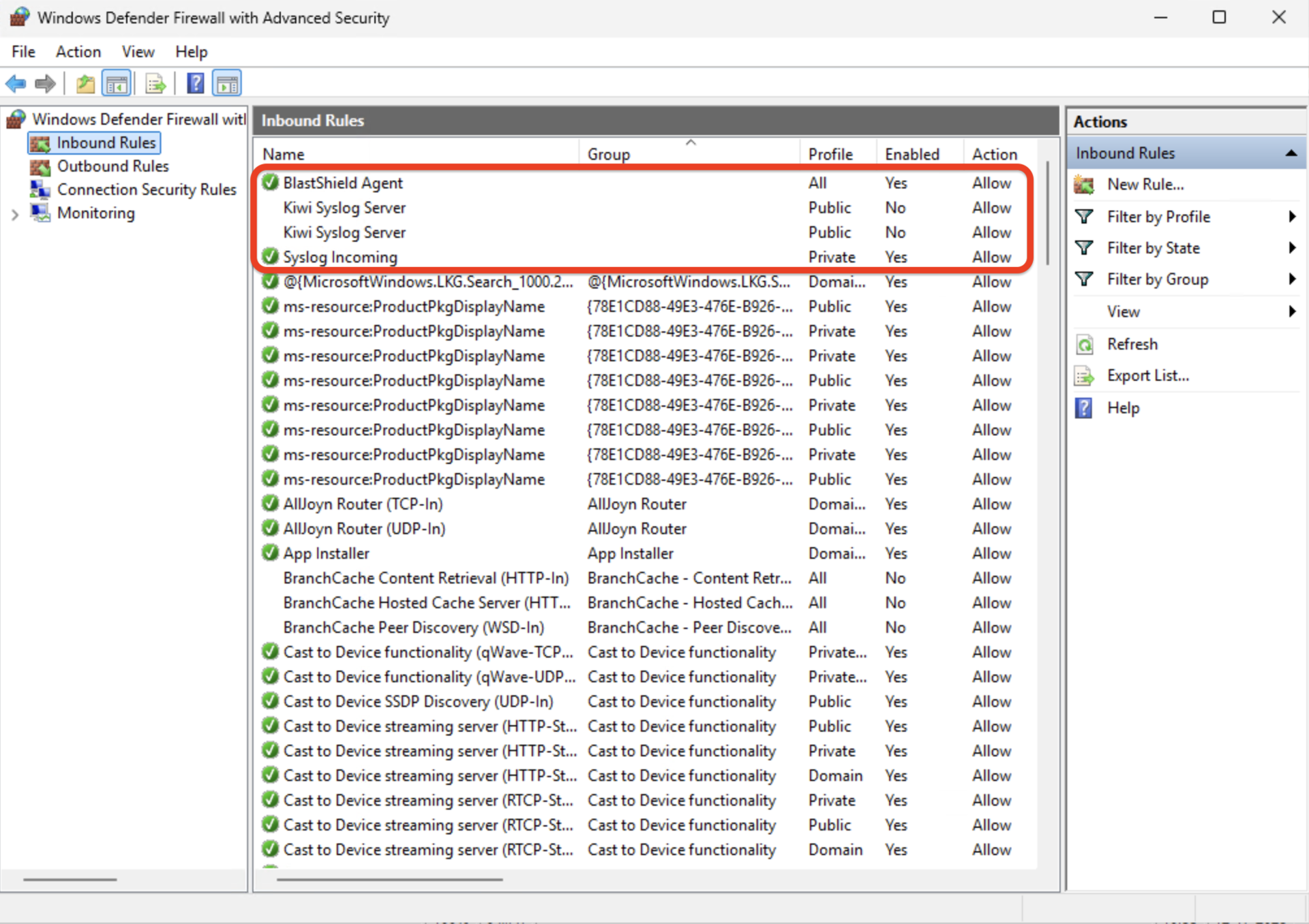Click the Filter by Profile funnel icon
This screenshot has height=924, width=1309.
[x=1084, y=217]
